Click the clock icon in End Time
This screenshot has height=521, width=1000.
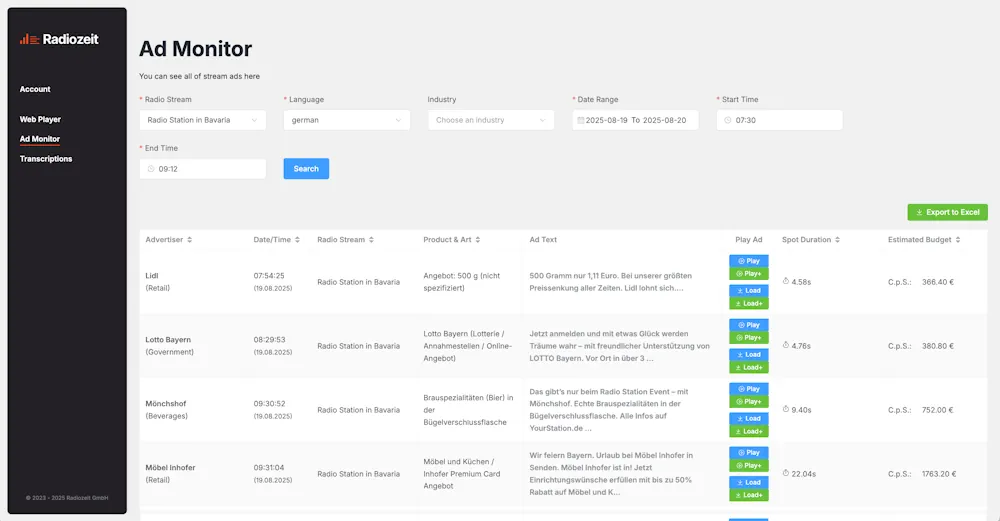point(150,169)
